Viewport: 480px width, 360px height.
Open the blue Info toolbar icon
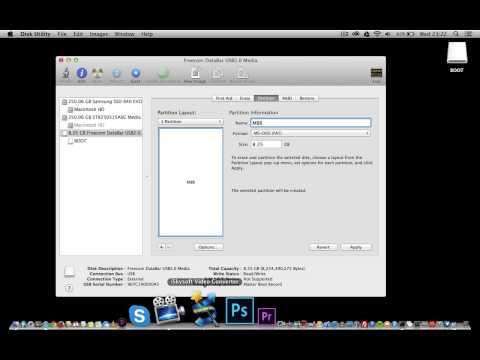82,73
